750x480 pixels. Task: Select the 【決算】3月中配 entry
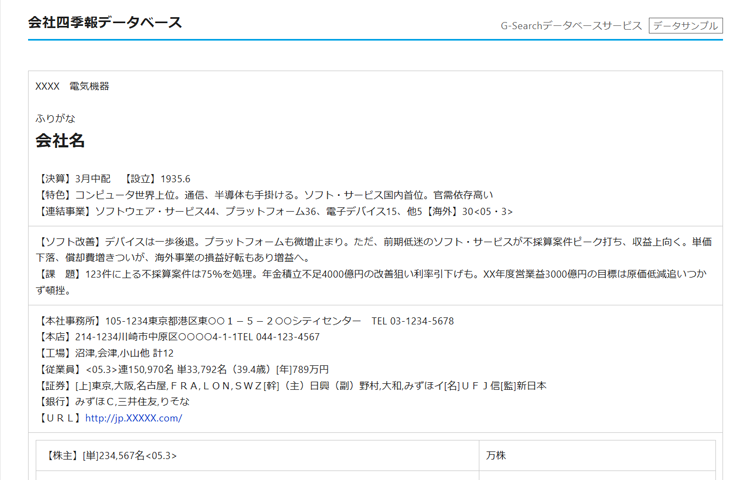coord(73,179)
